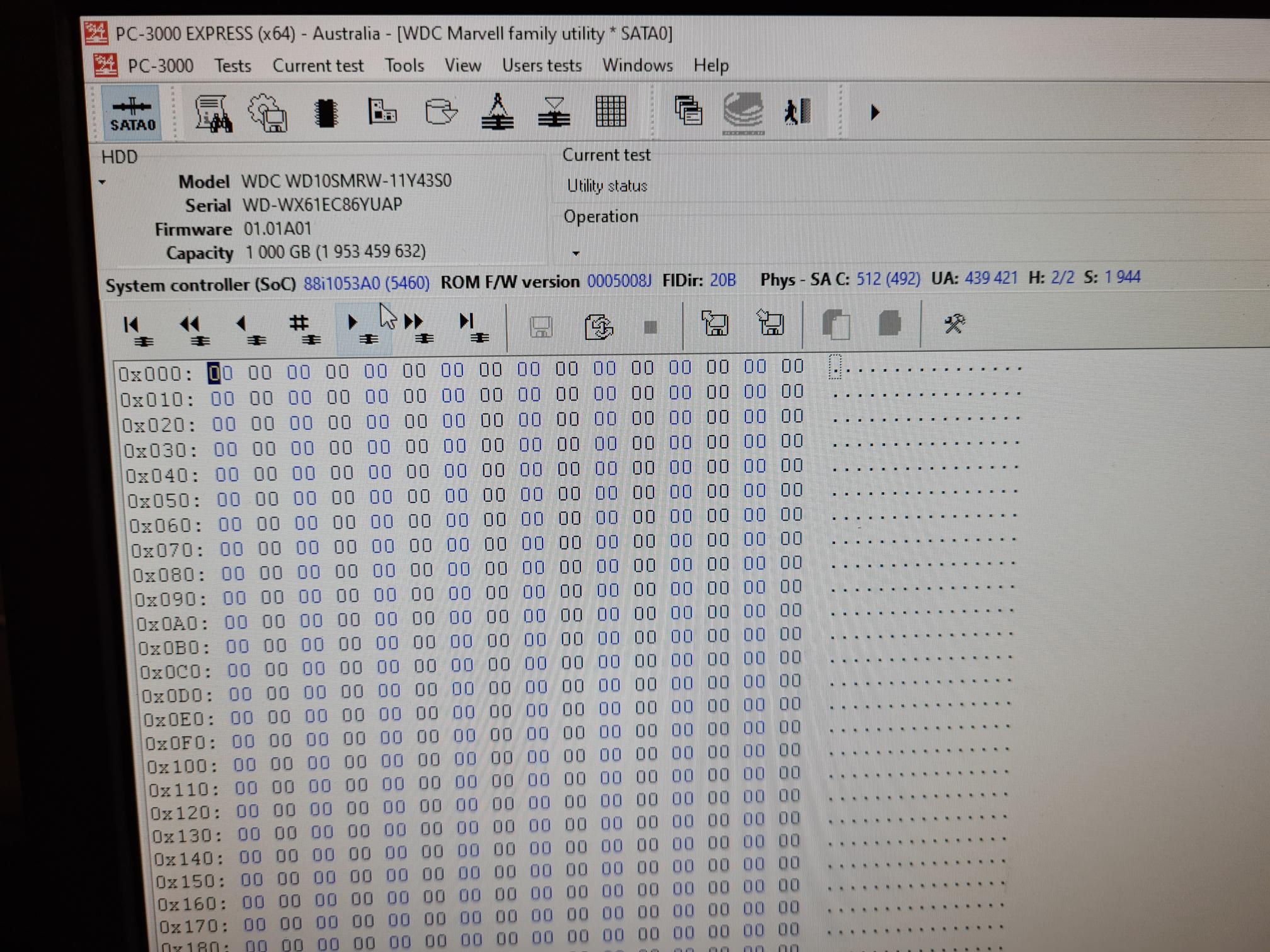Screen dimensions: 1270x952
Task: Jump to the first sector
Action: [x=138, y=331]
